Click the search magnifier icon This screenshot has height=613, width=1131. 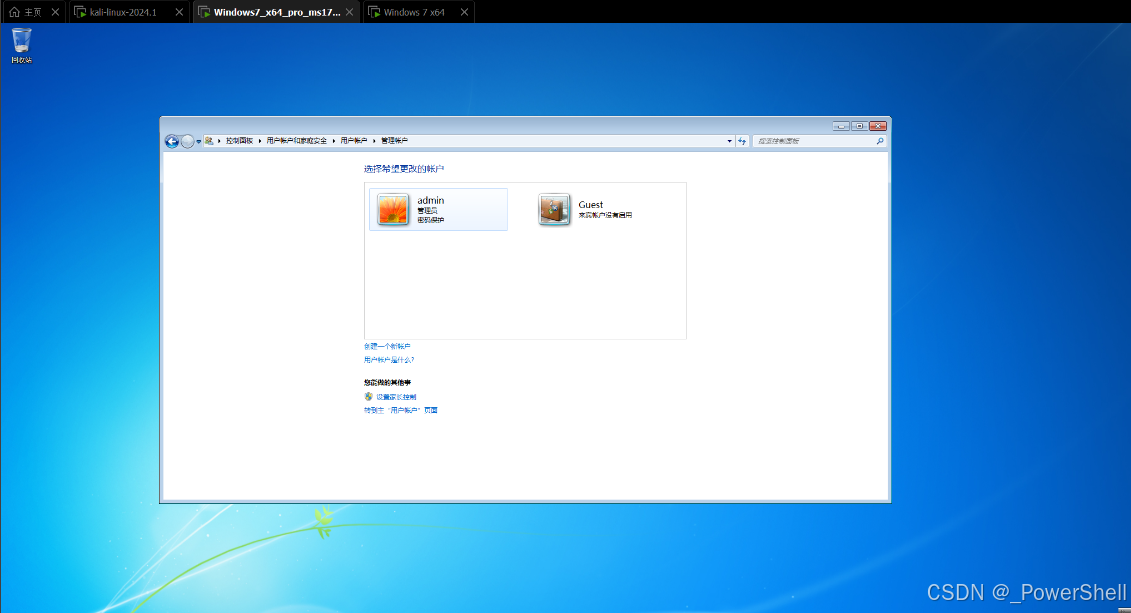click(880, 141)
